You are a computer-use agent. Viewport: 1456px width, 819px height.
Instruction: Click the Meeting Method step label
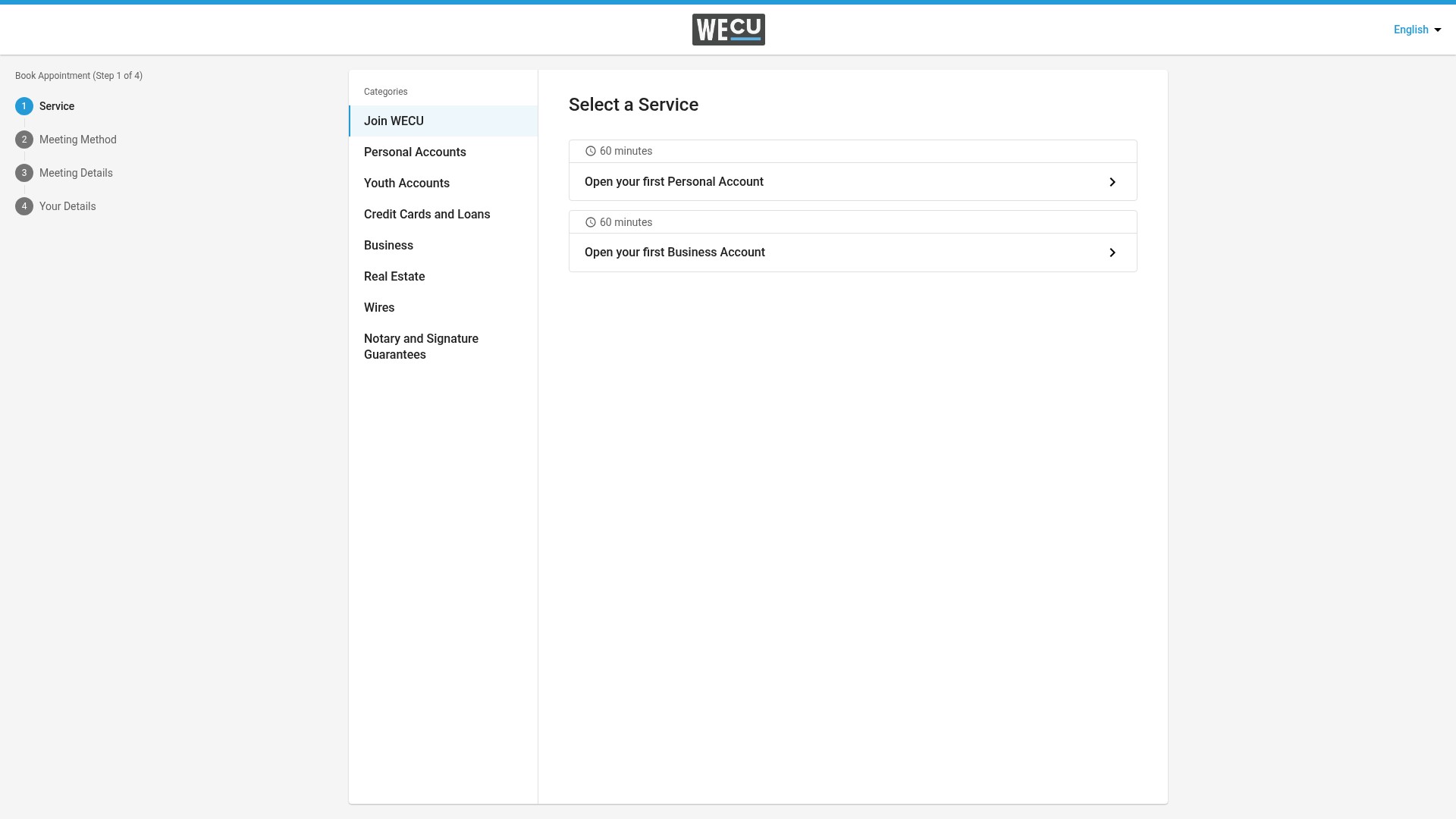click(78, 140)
